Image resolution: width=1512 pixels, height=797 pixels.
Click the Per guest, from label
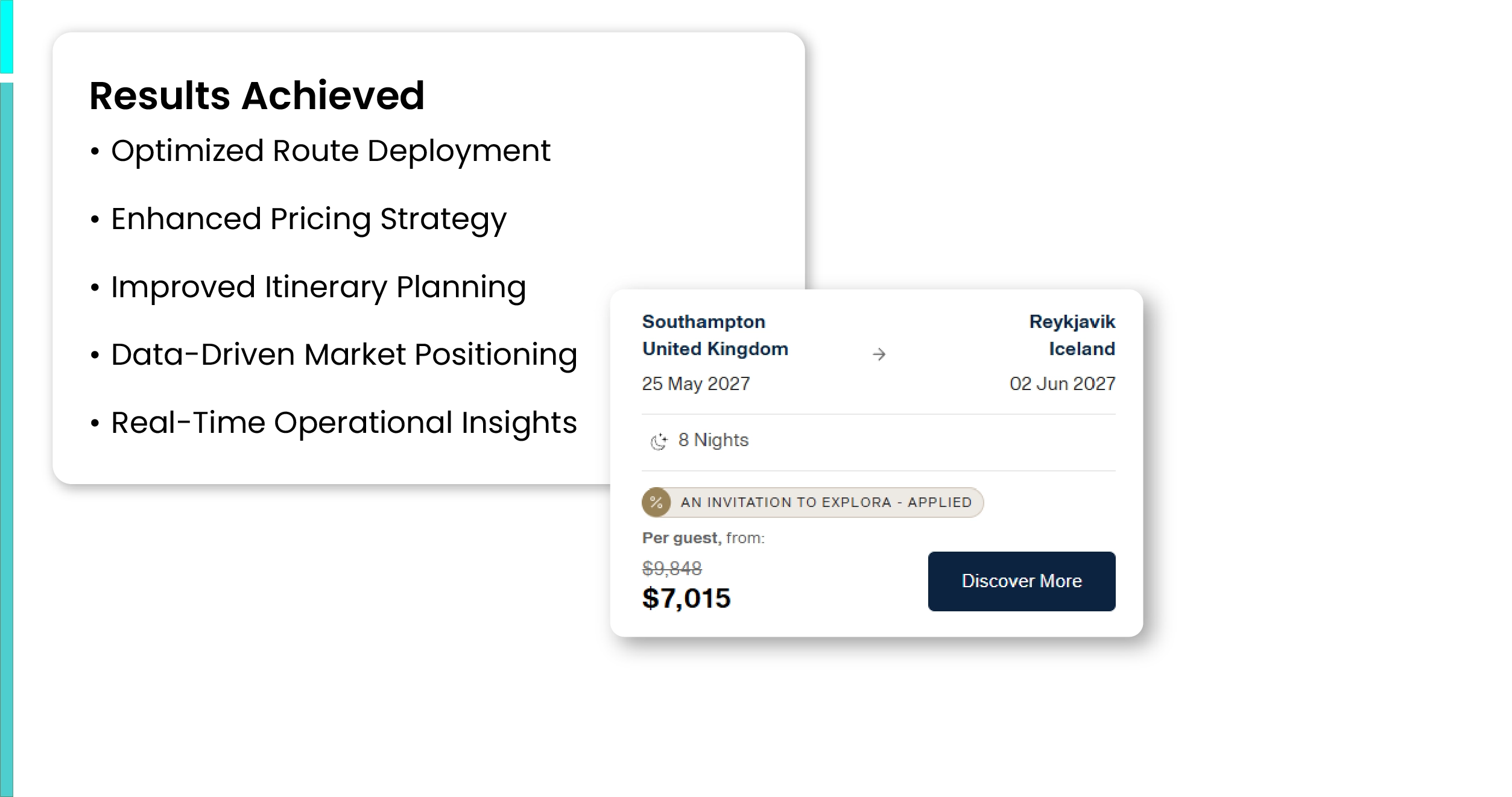tap(703, 538)
